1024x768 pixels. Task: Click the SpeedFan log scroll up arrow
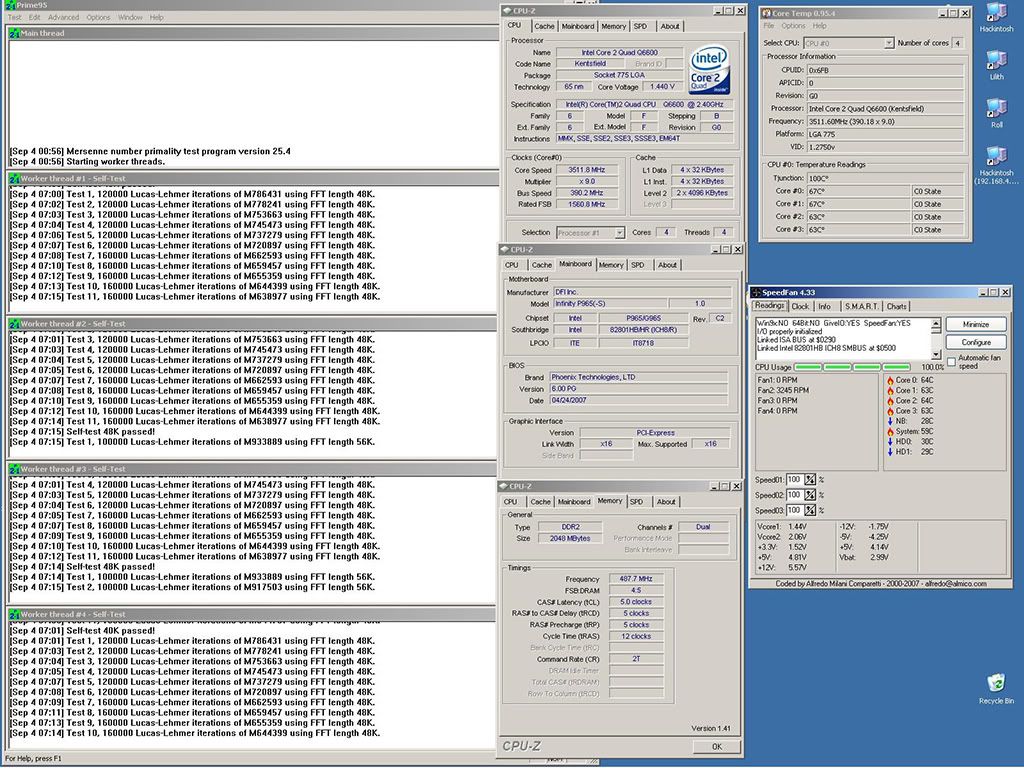pyautogui.click(x=936, y=324)
